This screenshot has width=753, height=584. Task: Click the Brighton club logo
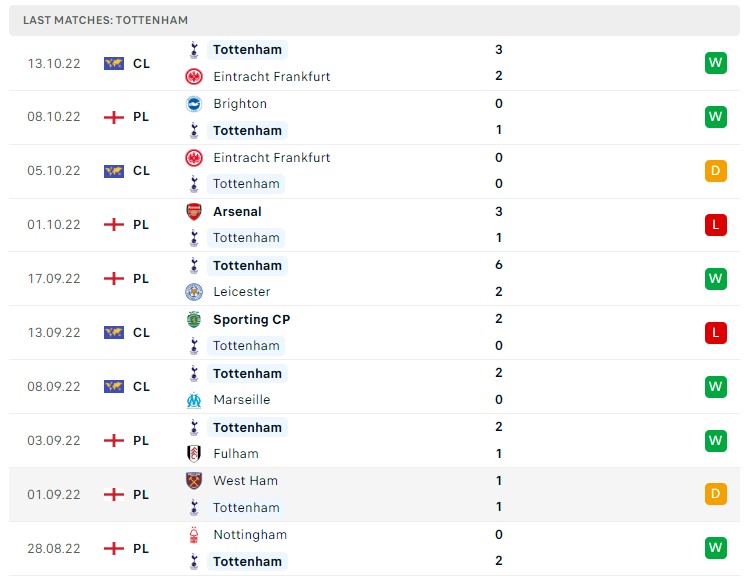click(x=194, y=104)
